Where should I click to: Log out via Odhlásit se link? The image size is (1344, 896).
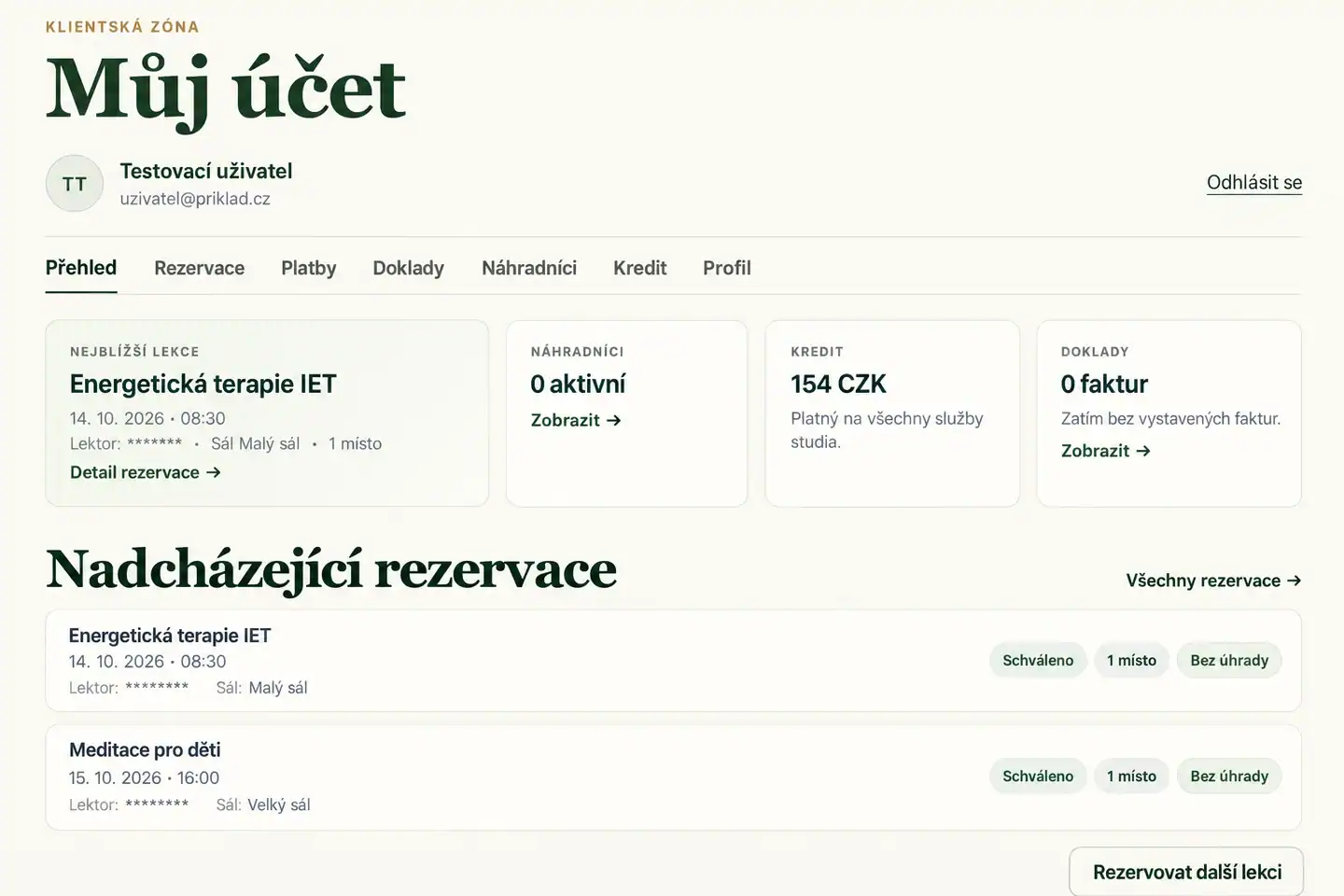pos(1253,182)
